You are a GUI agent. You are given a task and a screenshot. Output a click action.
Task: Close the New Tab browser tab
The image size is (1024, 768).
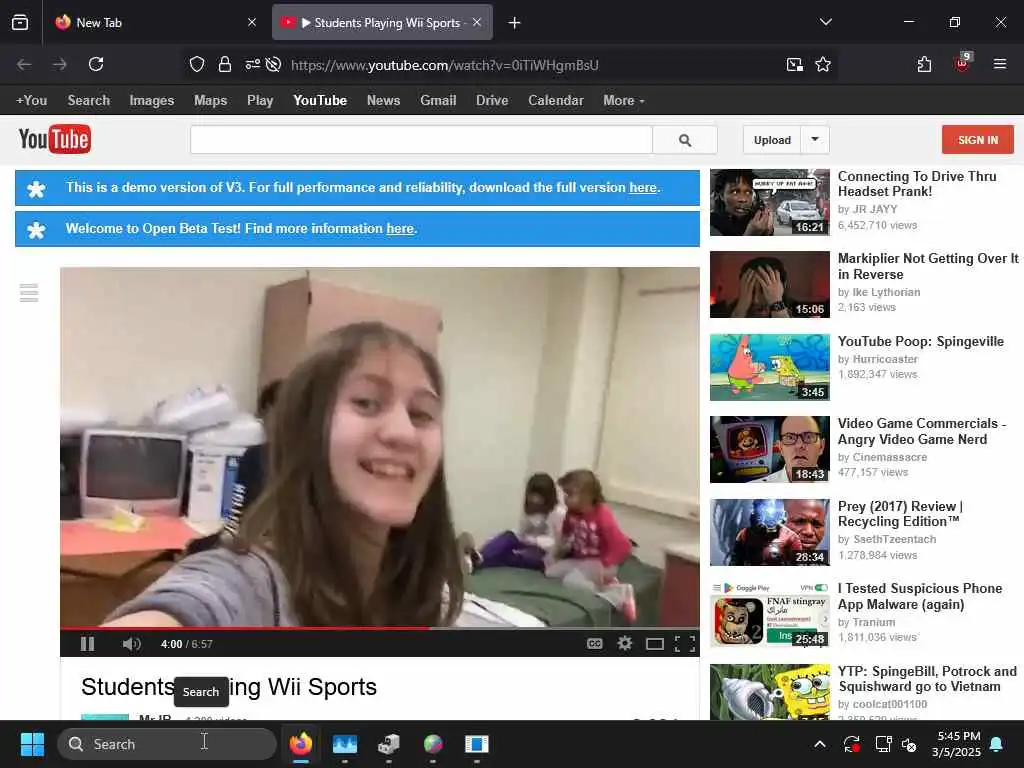pos(252,23)
